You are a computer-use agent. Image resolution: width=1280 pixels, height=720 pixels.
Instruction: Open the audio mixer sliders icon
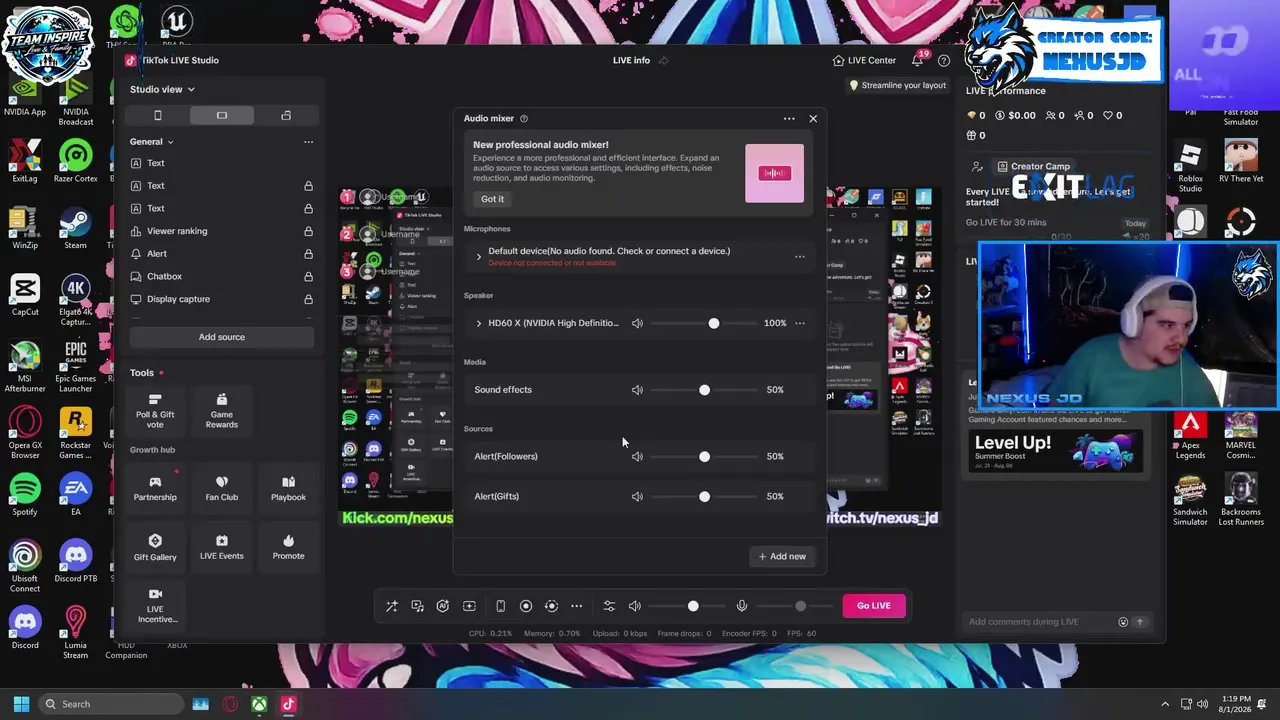click(x=609, y=606)
